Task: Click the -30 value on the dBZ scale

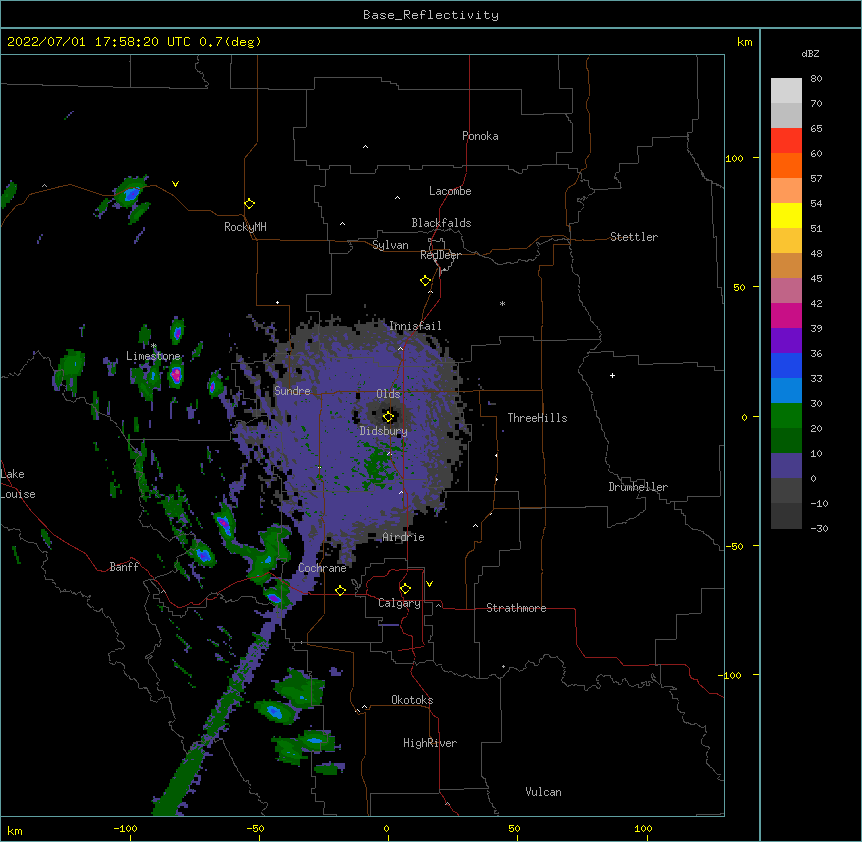Action: click(819, 528)
